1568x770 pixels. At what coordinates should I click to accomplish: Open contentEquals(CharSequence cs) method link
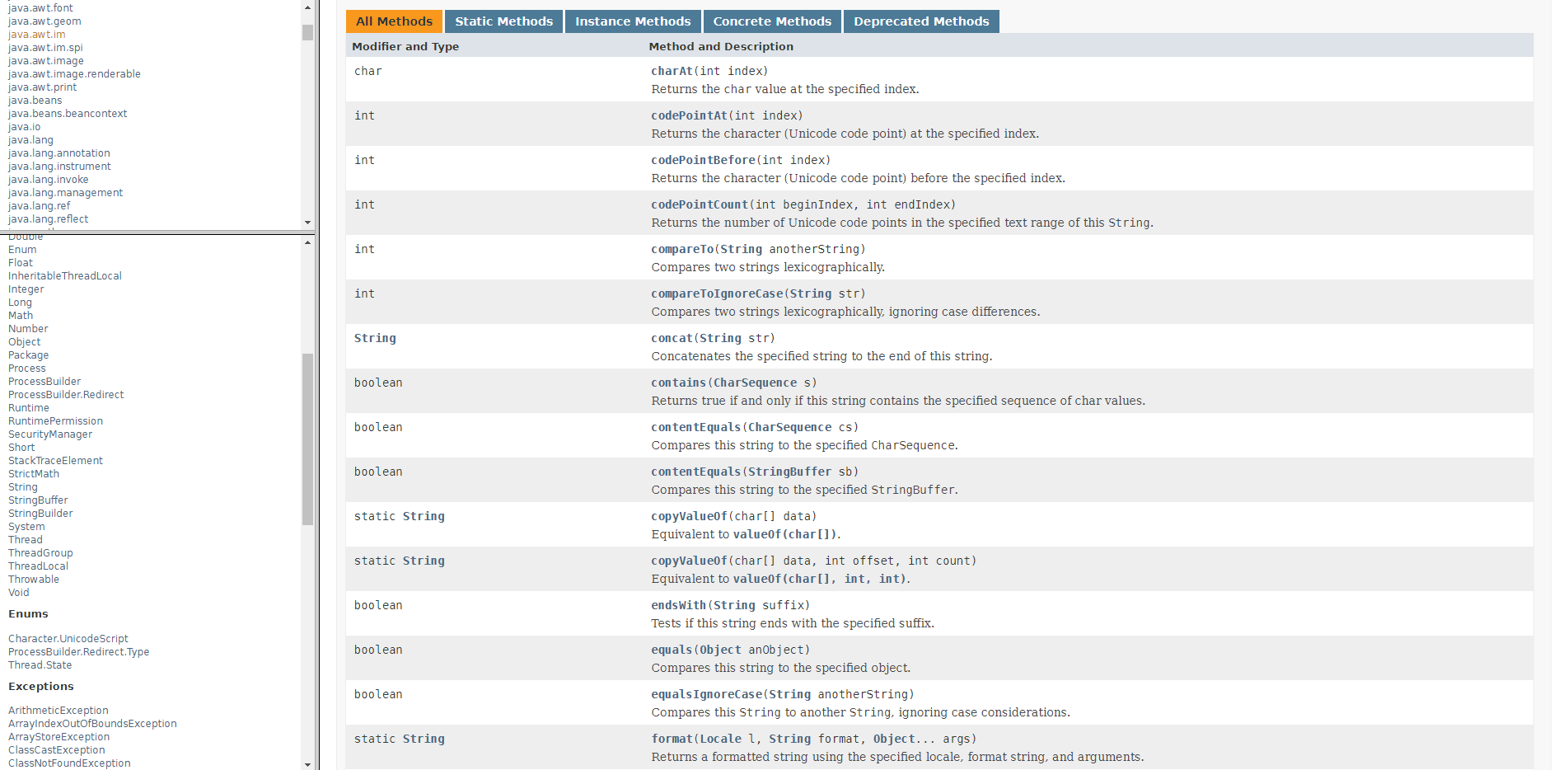pyautogui.click(x=696, y=427)
